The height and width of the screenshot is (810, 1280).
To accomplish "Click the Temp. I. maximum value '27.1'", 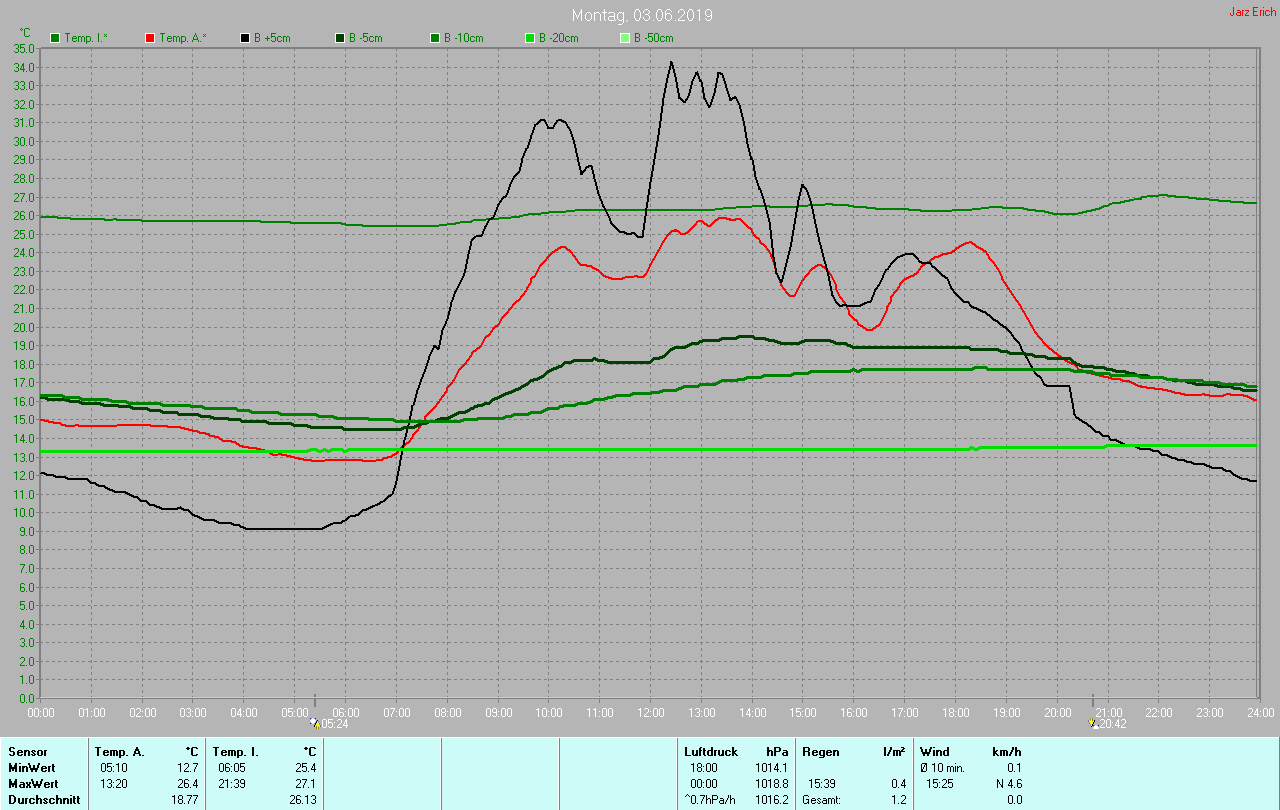I will (305, 783).
